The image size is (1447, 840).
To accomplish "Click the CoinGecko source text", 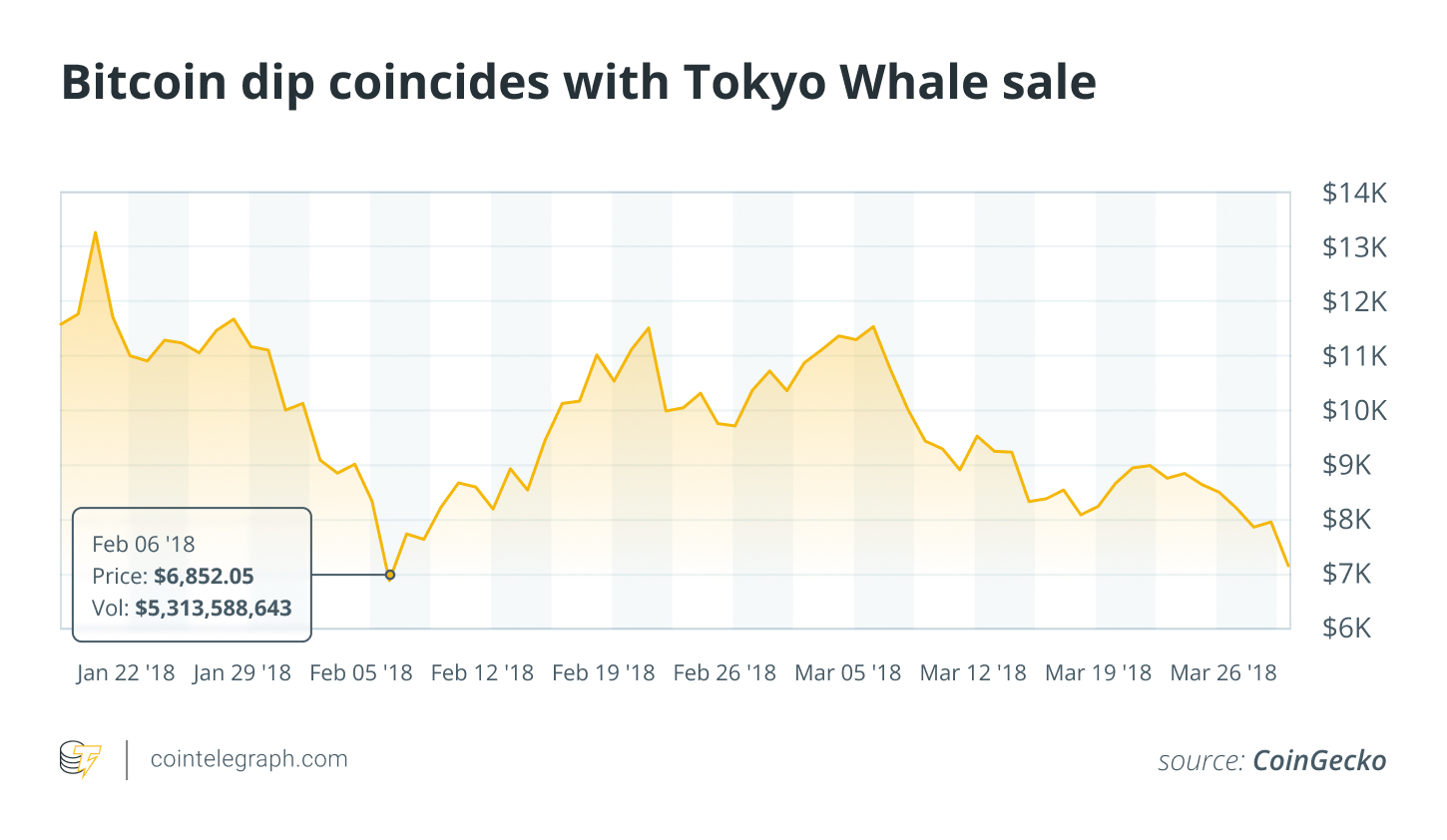I will coord(1318,761).
